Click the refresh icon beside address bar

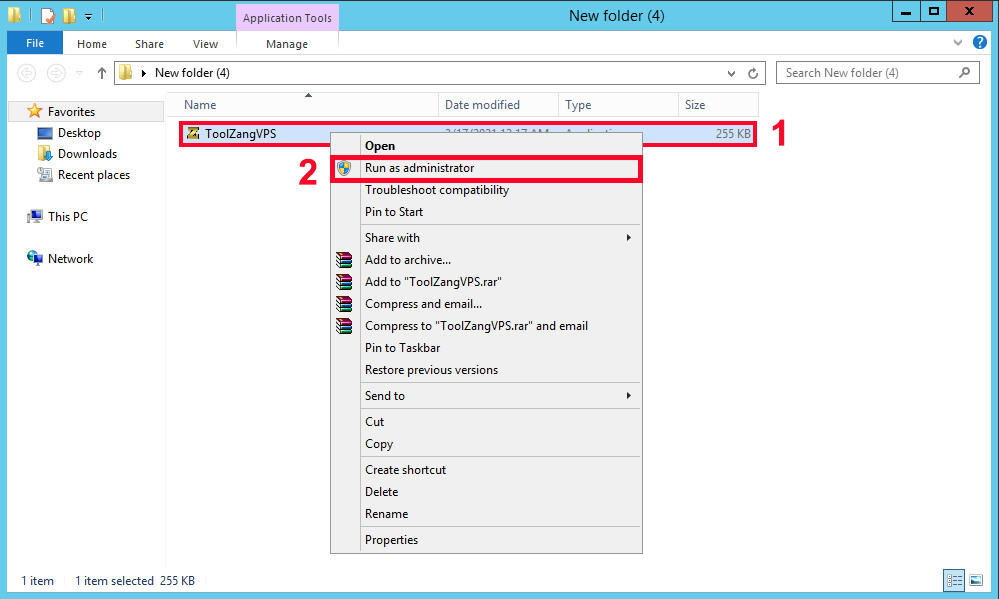tap(756, 73)
